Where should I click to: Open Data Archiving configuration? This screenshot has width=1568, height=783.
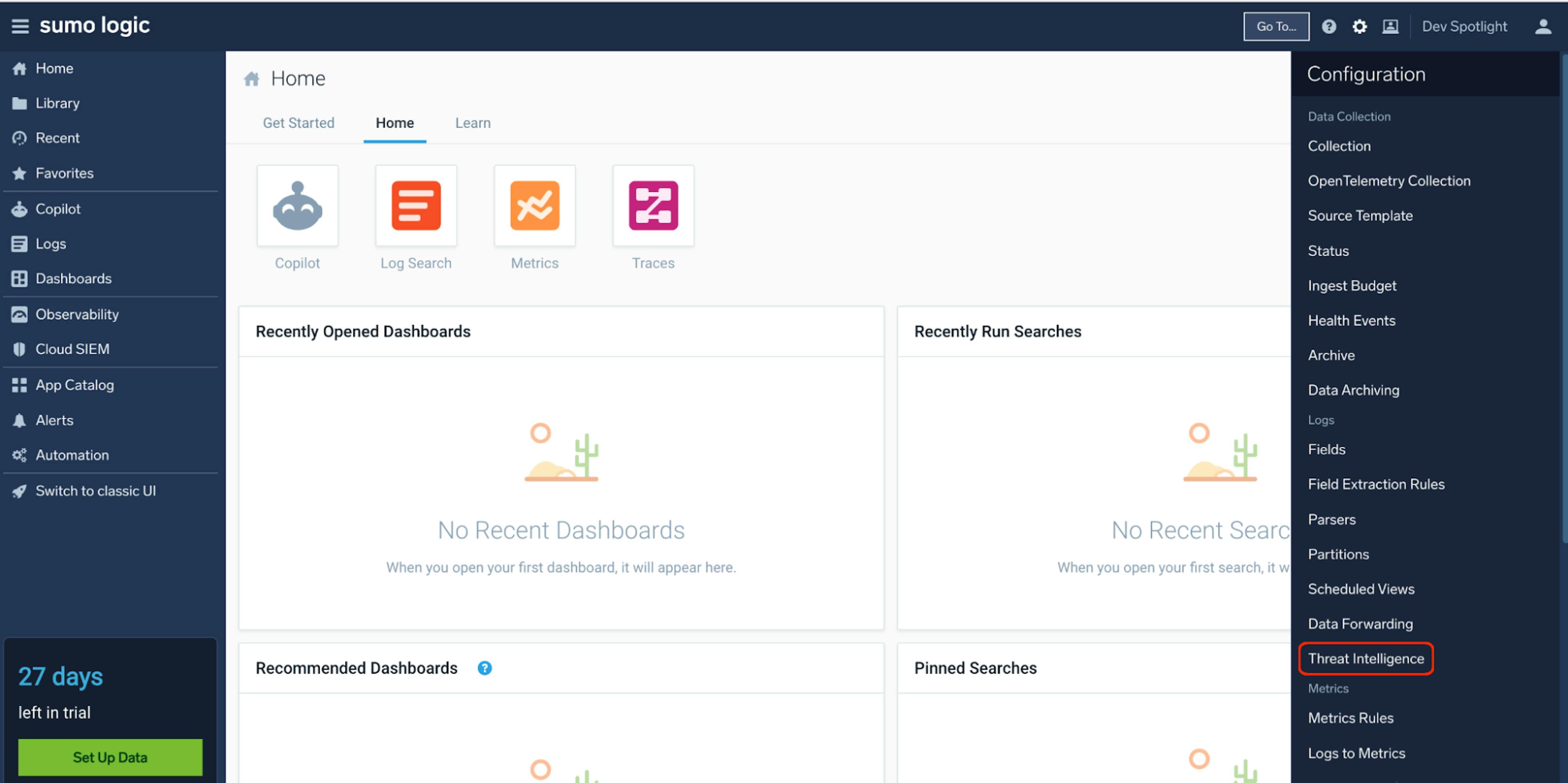coord(1353,390)
